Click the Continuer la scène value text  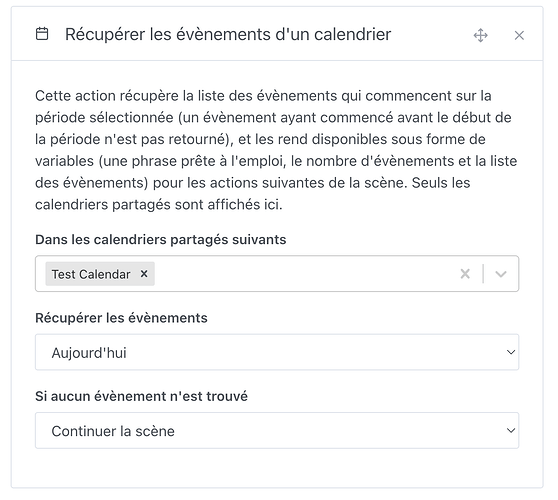coord(113,431)
